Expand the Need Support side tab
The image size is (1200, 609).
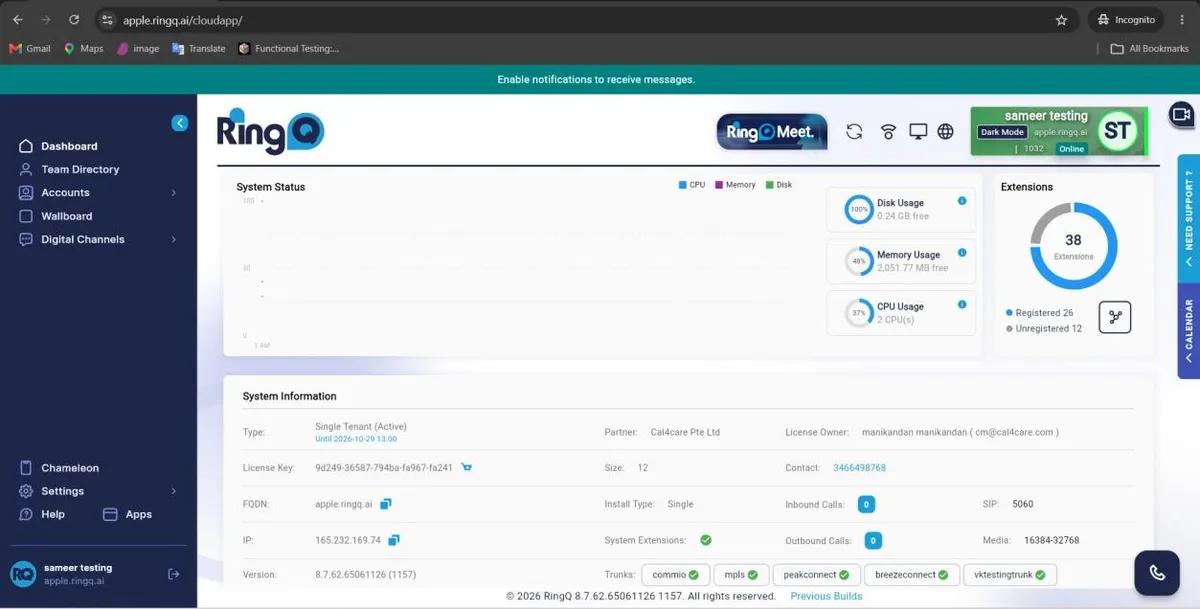pos(1189,217)
